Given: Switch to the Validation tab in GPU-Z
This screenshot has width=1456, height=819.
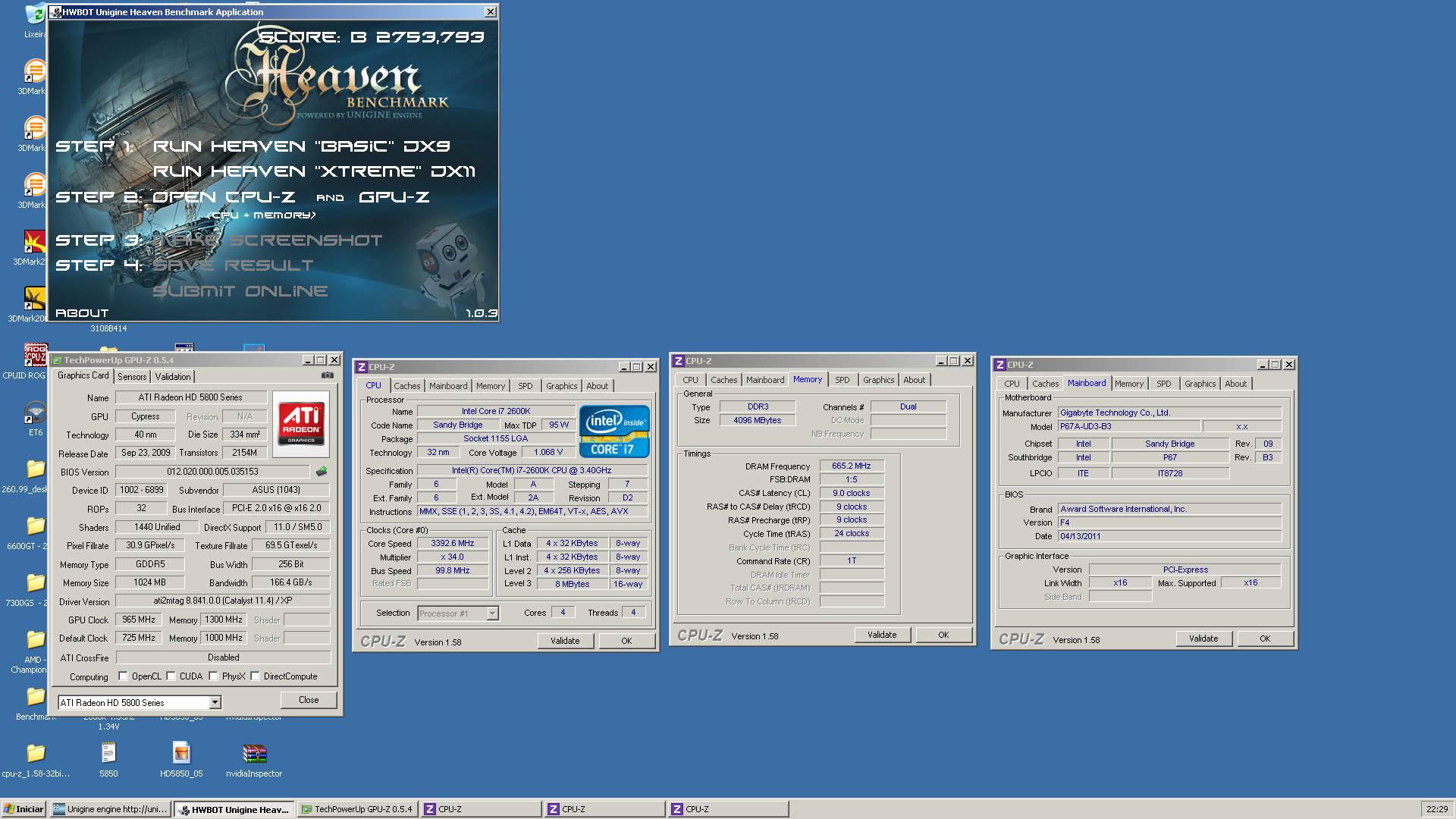Looking at the screenshot, I should coord(173,377).
